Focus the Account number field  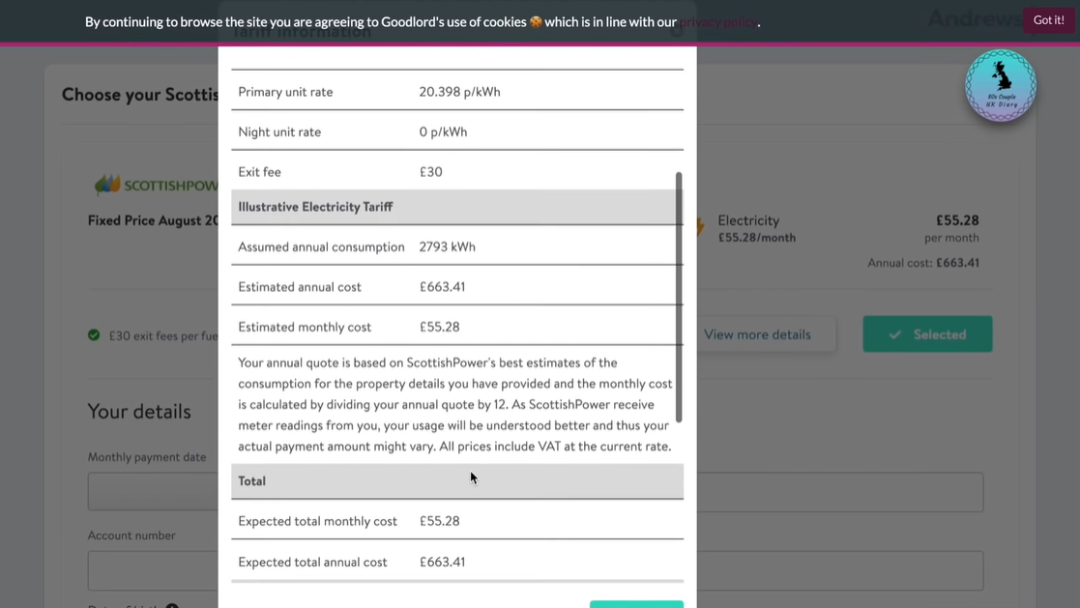152,571
